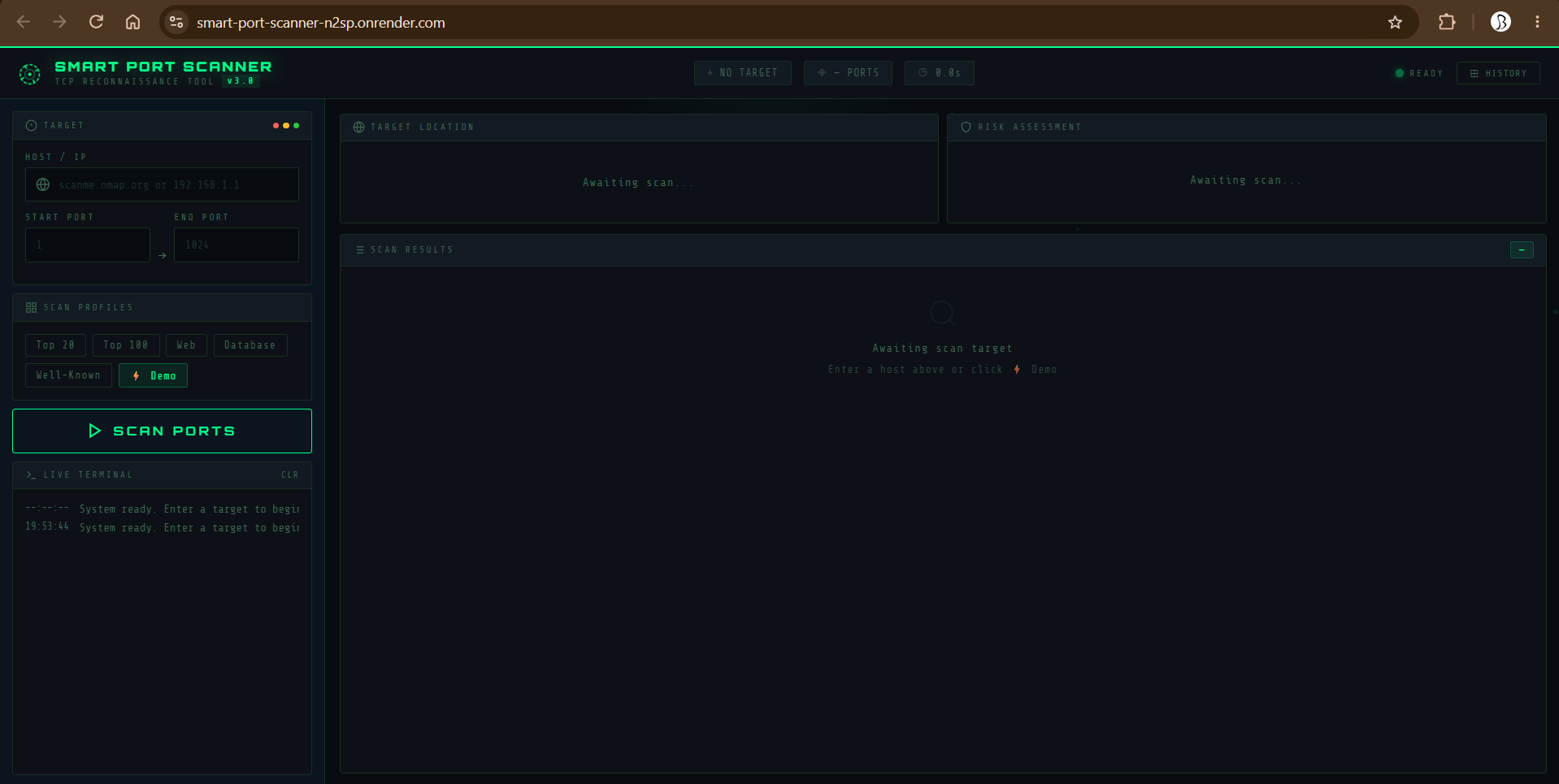Screen dimensions: 1559x784
Task: Click the magnifier icon in results
Action: 942,313
